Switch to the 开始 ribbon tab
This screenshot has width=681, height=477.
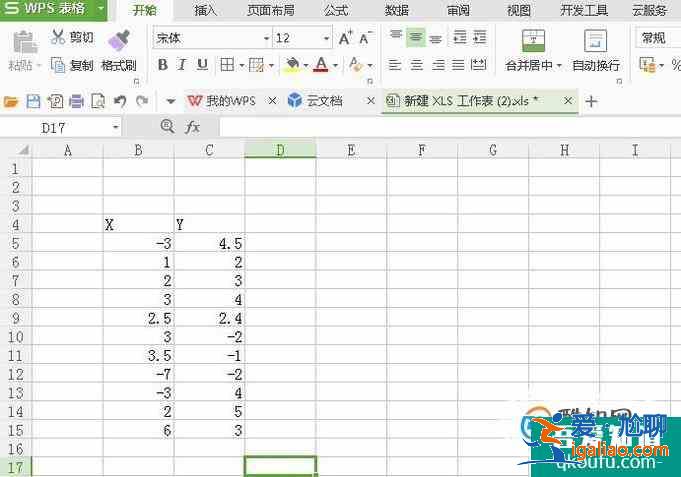(145, 10)
